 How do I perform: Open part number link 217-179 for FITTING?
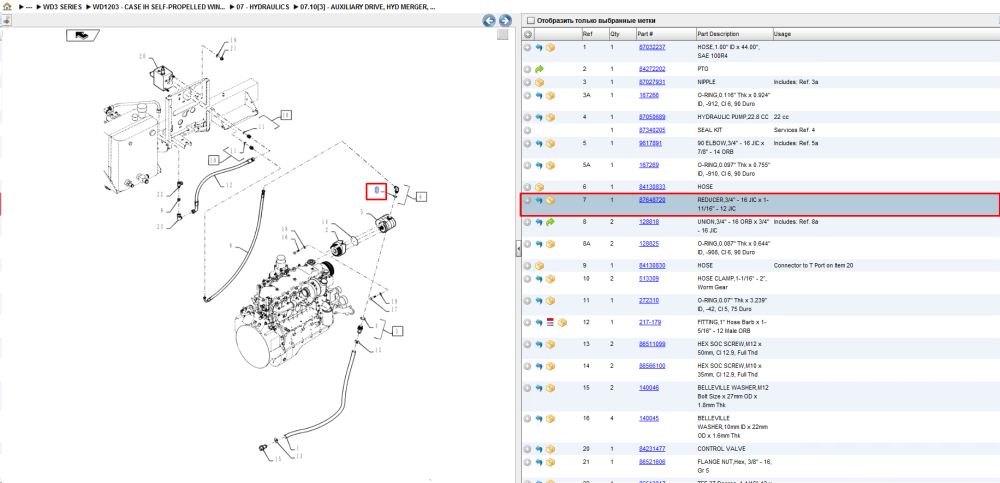tap(650, 323)
